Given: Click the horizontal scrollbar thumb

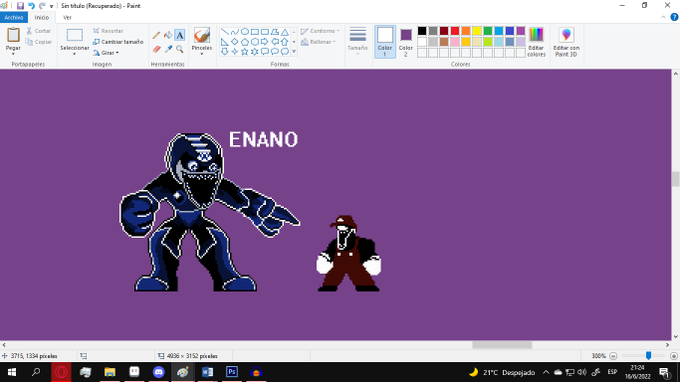Looking at the screenshot, I should tap(502, 345).
